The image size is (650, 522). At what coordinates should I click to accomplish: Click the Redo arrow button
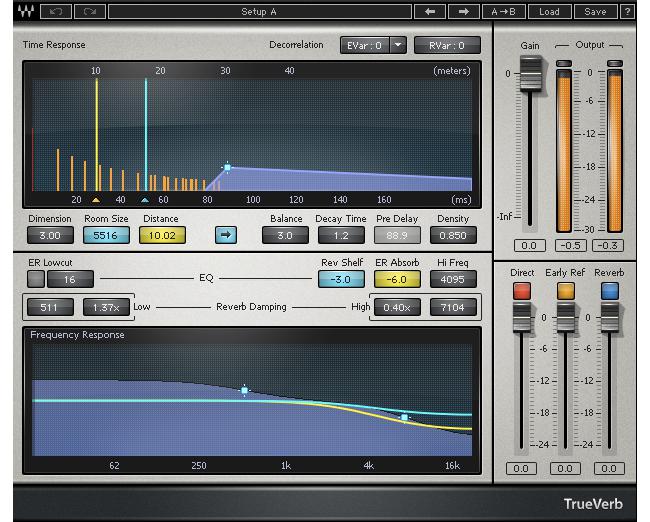(90, 12)
